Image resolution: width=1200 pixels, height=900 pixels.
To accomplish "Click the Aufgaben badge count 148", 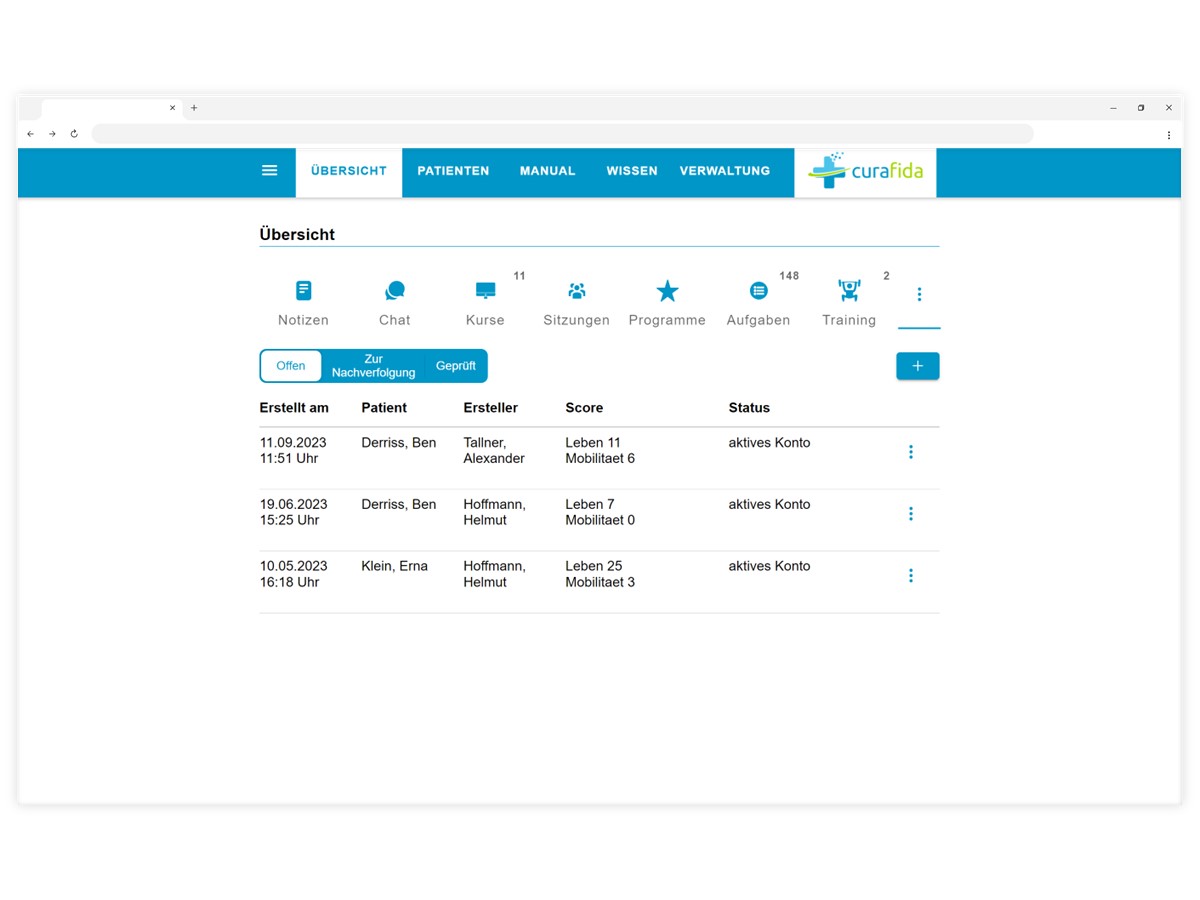I will click(x=789, y=276).
